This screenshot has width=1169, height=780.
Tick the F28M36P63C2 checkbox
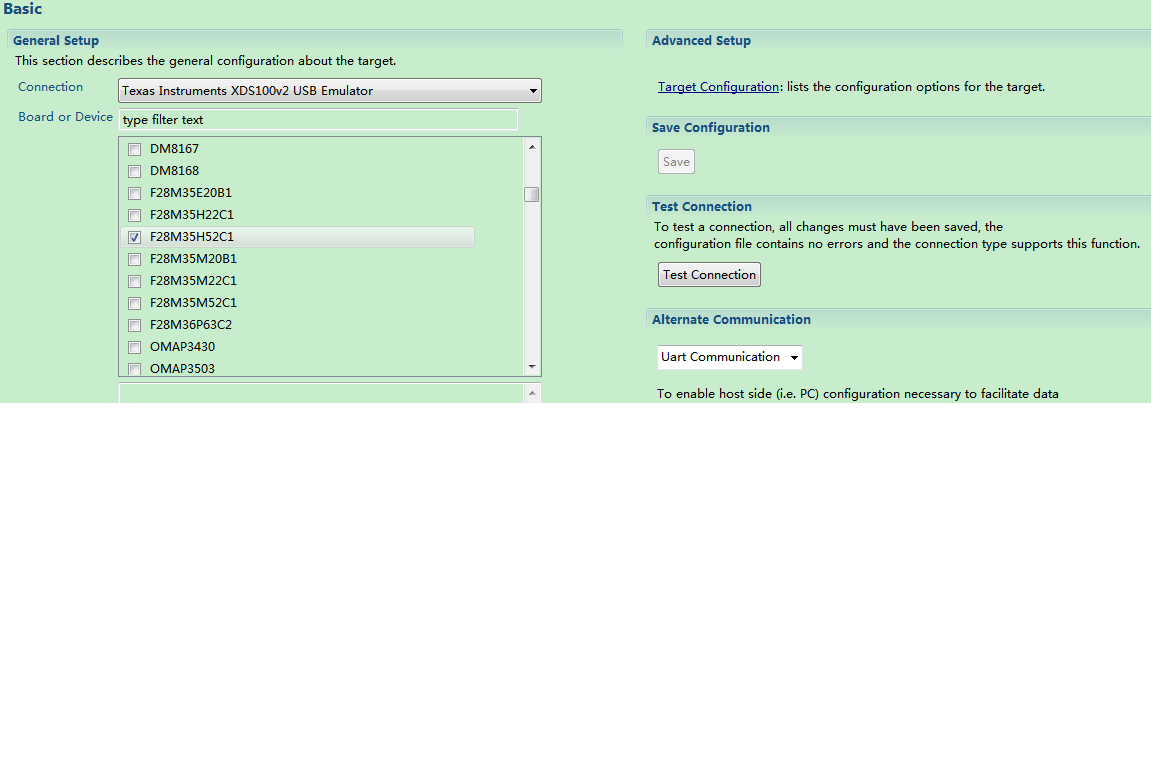point(134,325)
